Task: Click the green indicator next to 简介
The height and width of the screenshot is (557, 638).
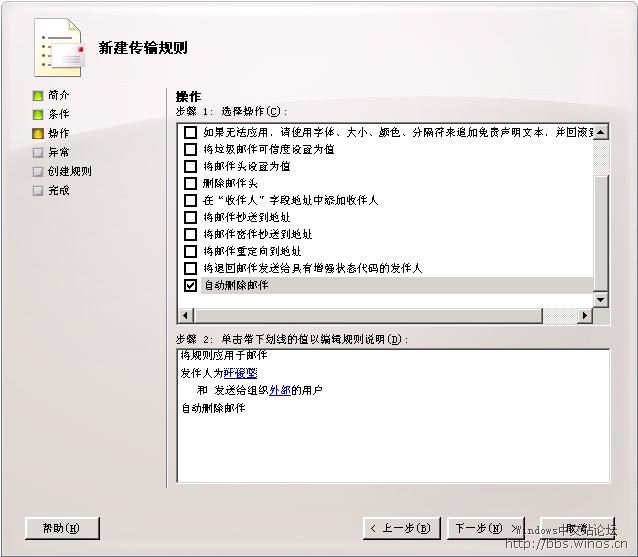Action: pyautogui.click(x=38, y=96)
